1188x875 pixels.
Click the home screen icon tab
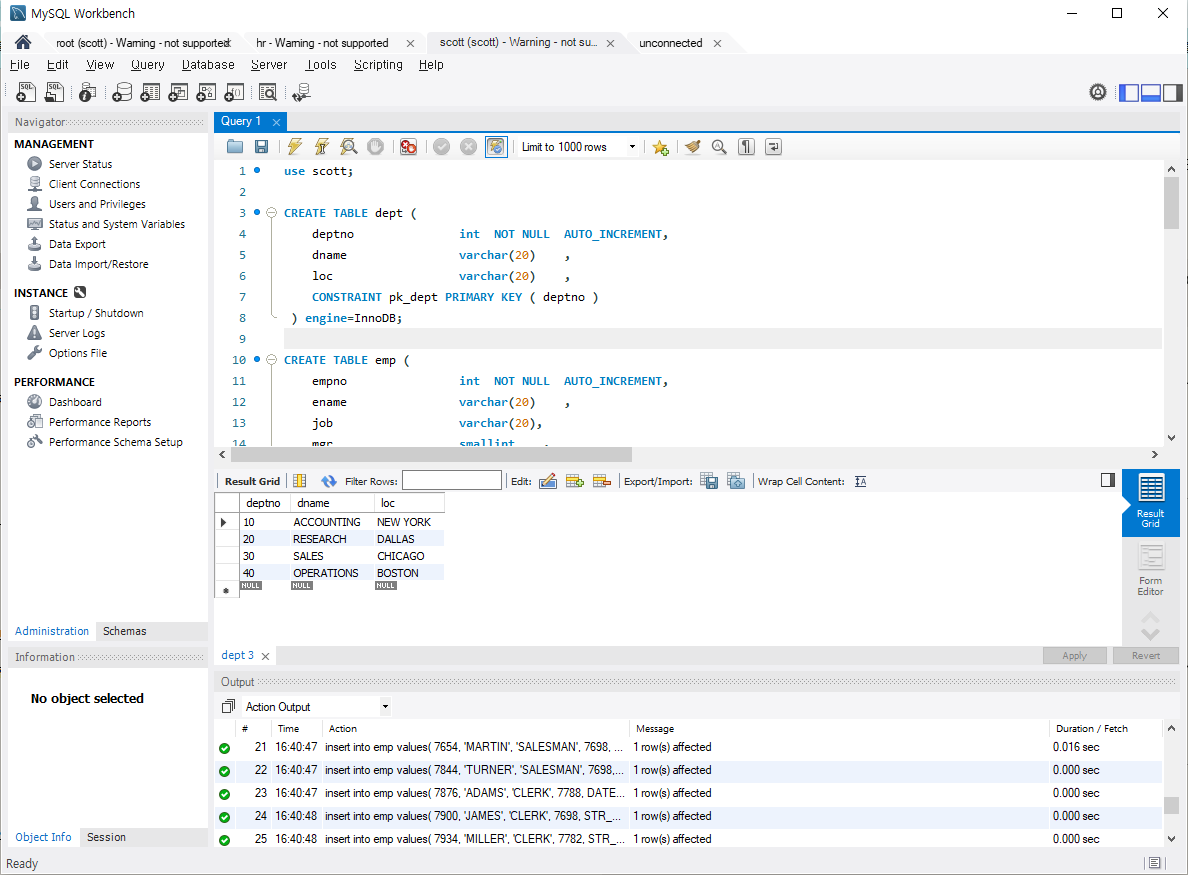pos(23,42)
